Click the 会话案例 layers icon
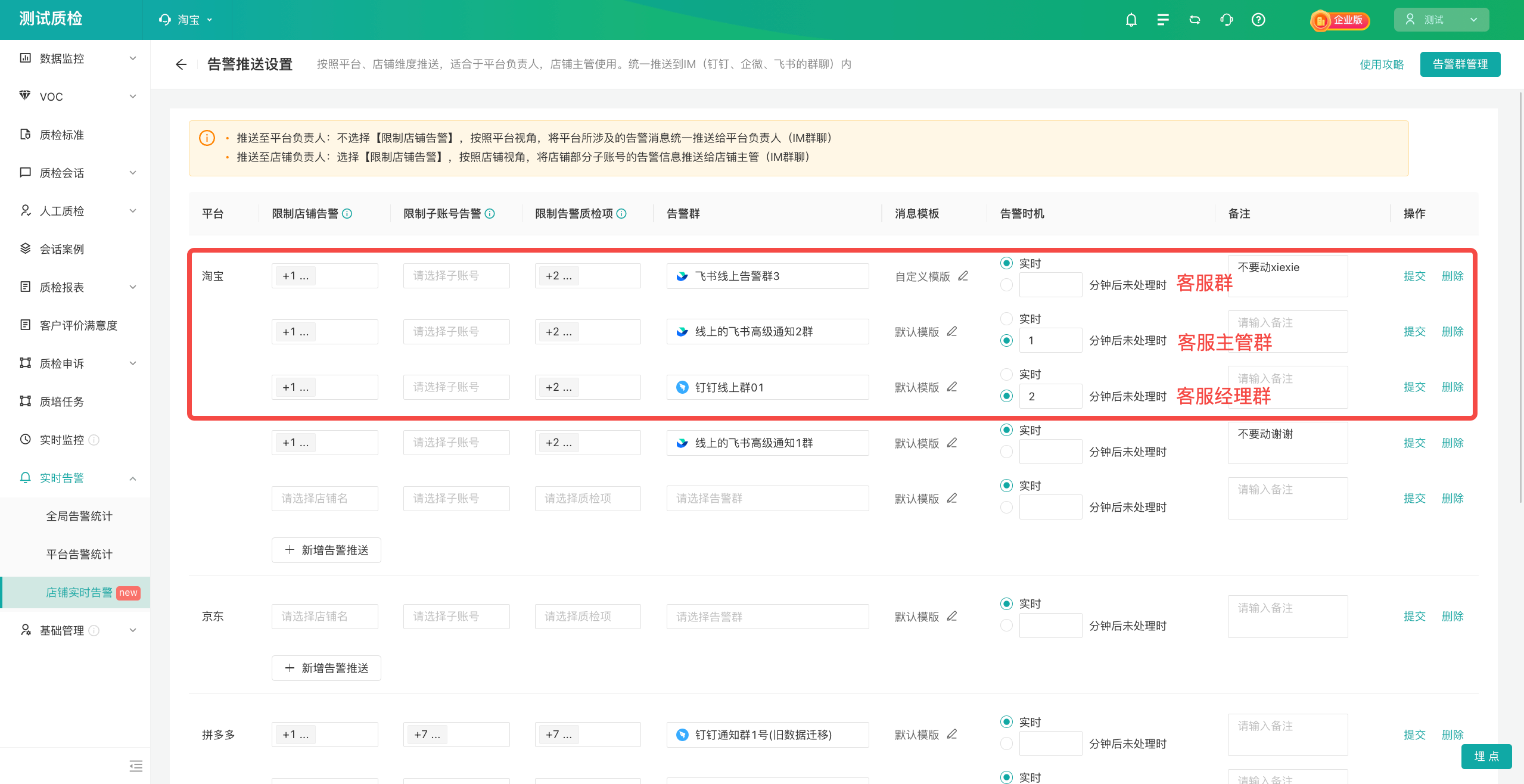 (25, 248)
